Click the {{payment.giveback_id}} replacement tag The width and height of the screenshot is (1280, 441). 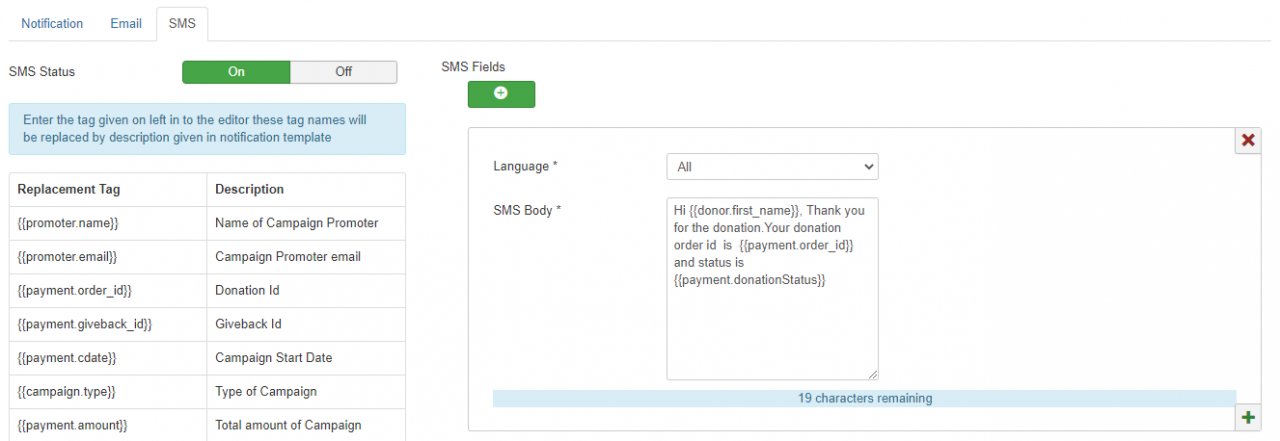tap(85, 324)
